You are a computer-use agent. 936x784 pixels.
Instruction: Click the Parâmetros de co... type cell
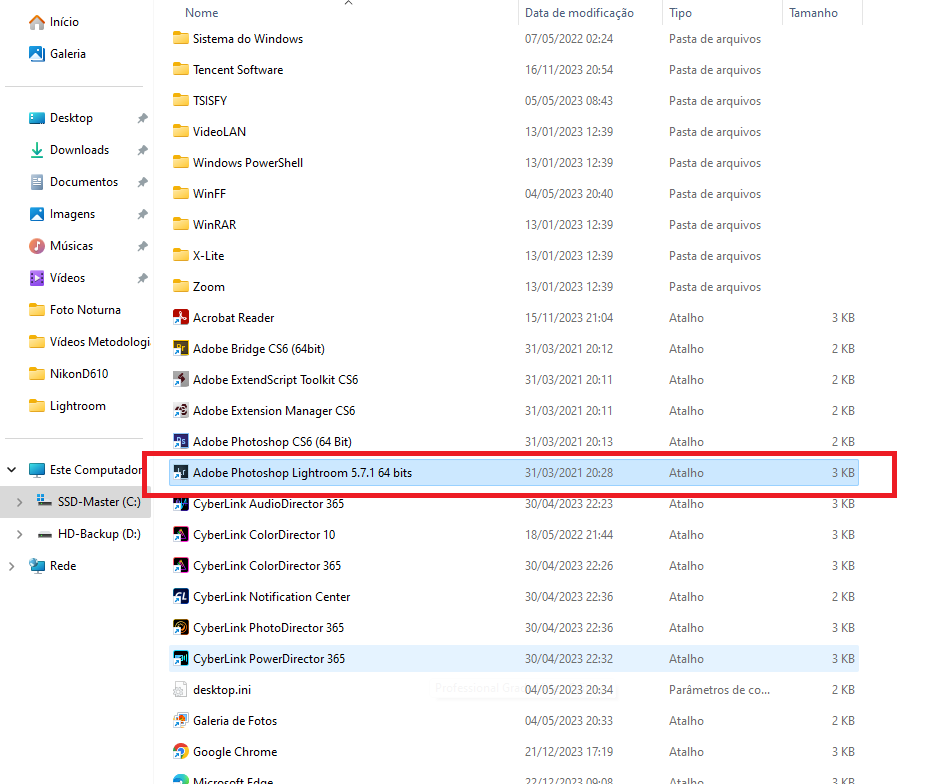719,690
